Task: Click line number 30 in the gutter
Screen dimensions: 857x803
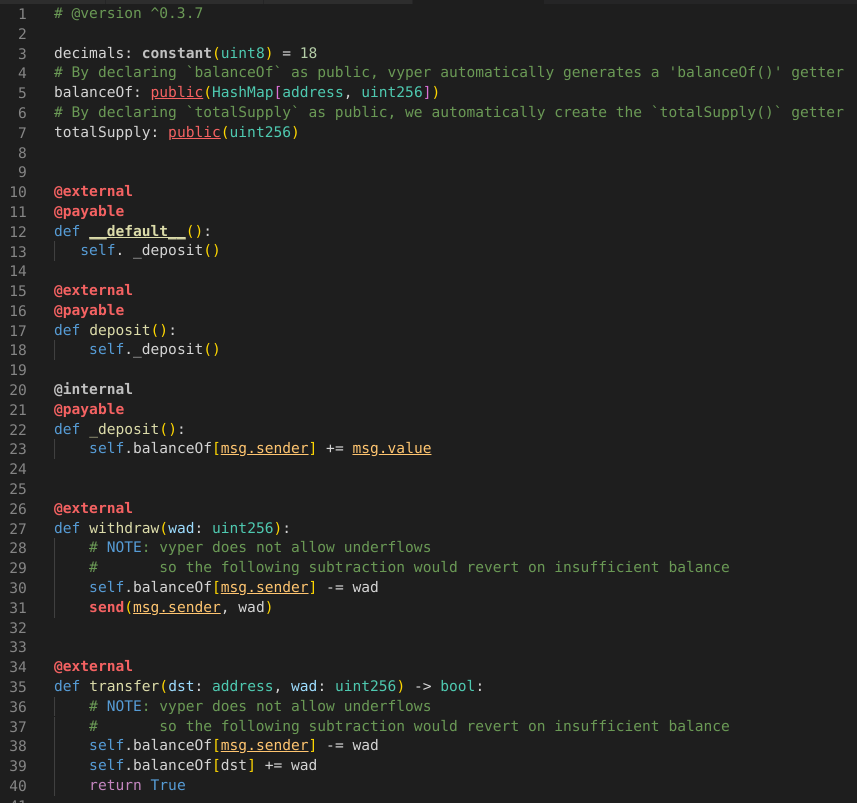Action: [18, 587]
